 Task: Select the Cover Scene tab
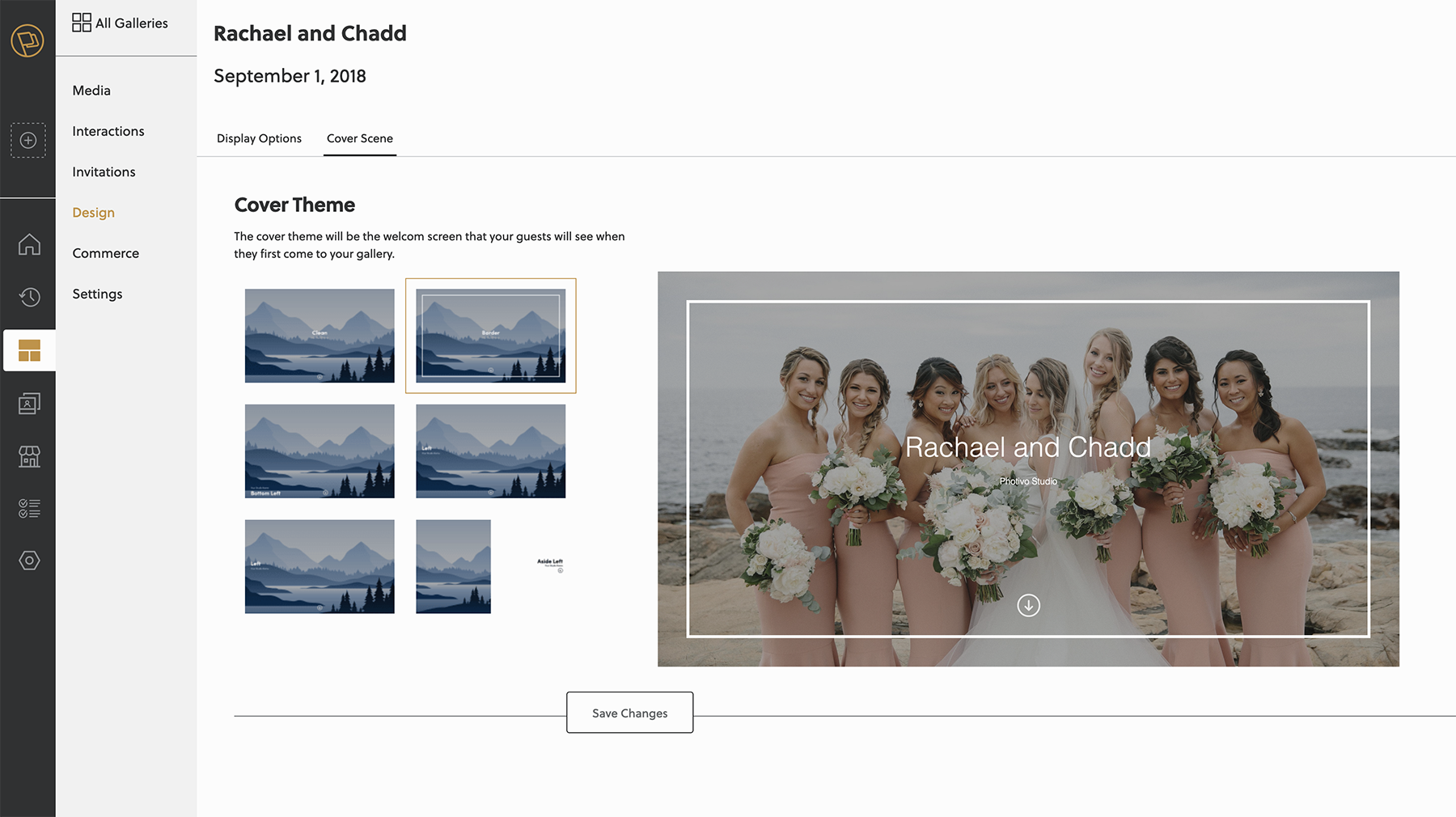pyautogui.click(x=360, y=138)
